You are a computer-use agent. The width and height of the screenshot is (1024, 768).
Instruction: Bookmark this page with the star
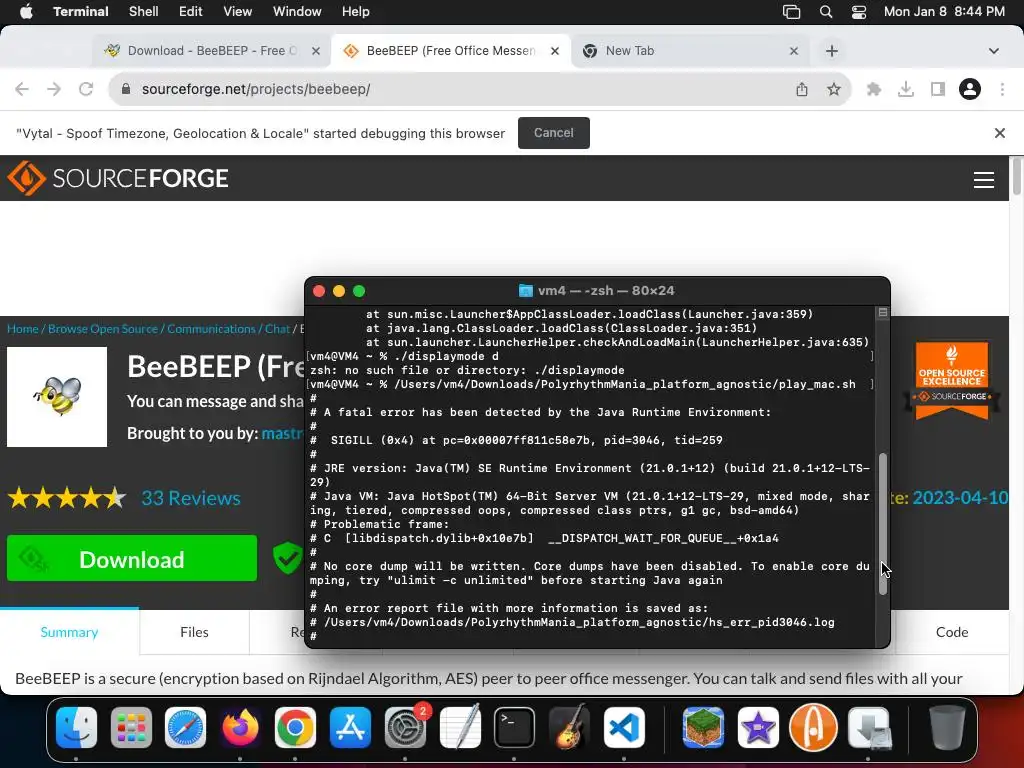[833, 89]
